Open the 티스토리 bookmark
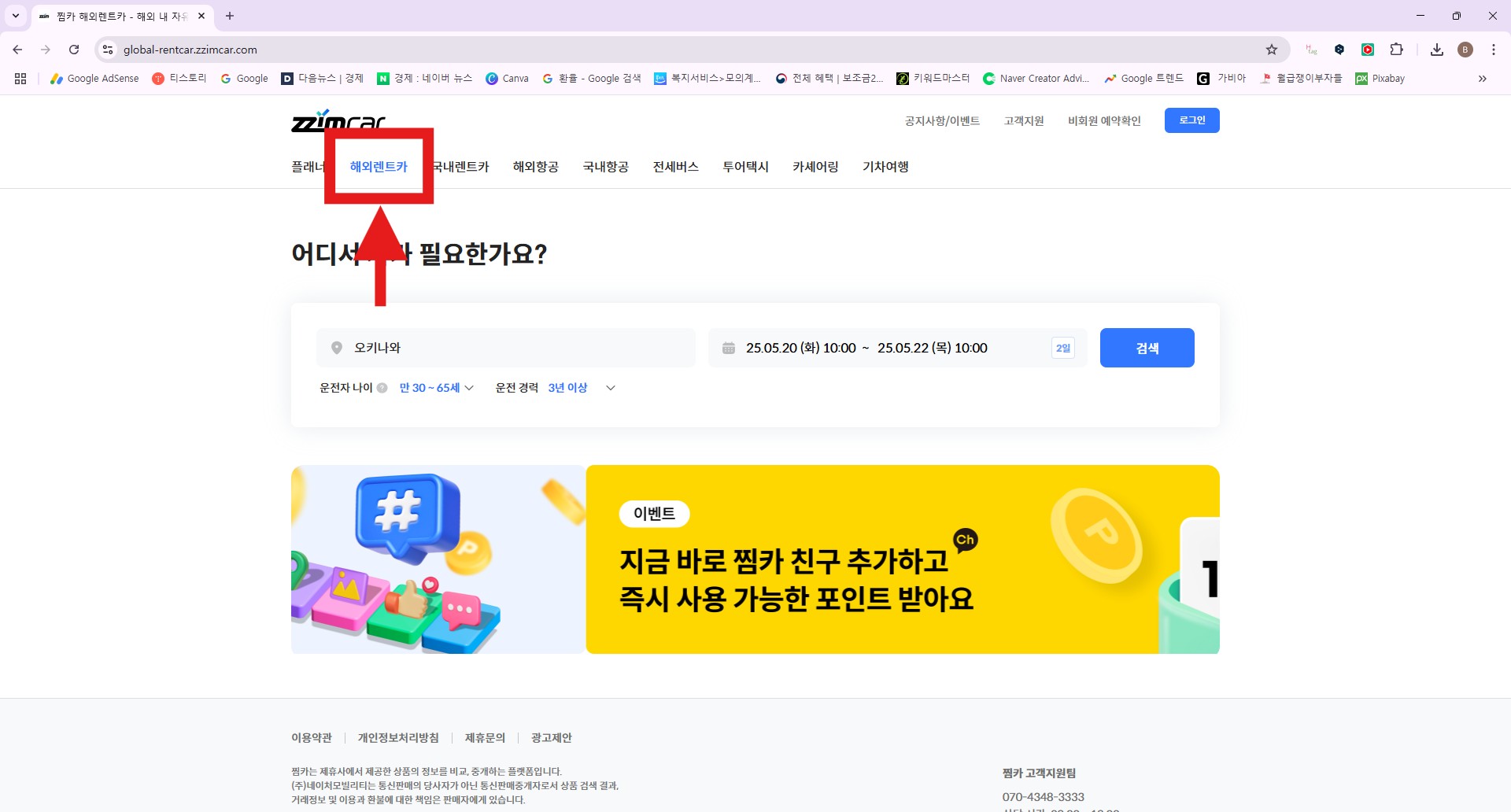The height and width of the screenshot is (812, 1511). (x=179, y=78)
